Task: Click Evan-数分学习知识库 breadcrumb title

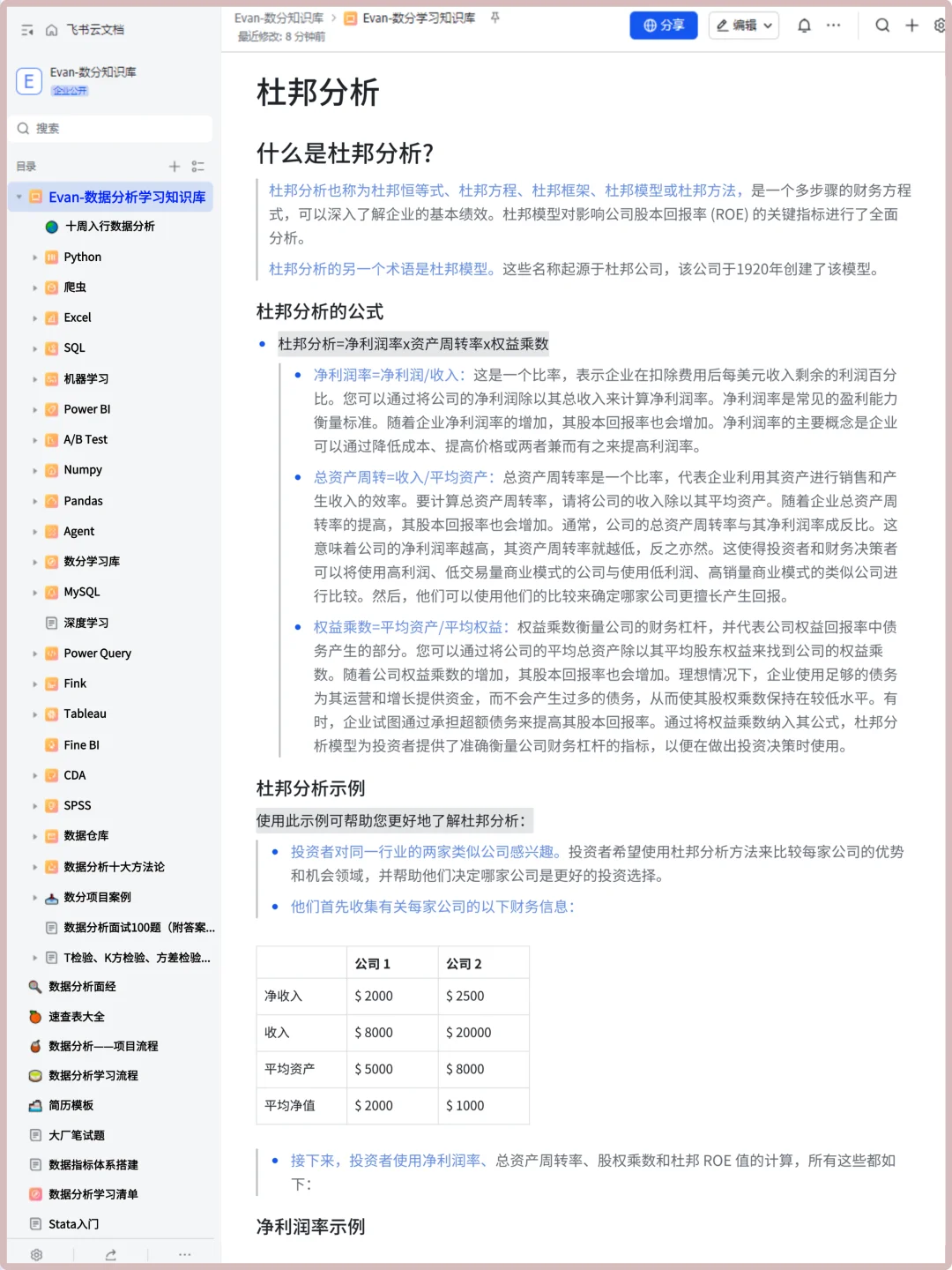Action: [x=419, y=18]
